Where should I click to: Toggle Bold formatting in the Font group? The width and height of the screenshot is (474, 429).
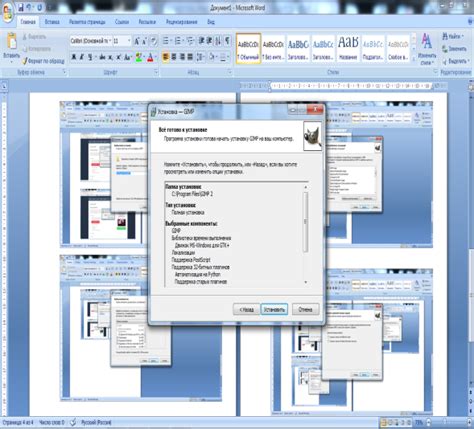click(73, 58)
